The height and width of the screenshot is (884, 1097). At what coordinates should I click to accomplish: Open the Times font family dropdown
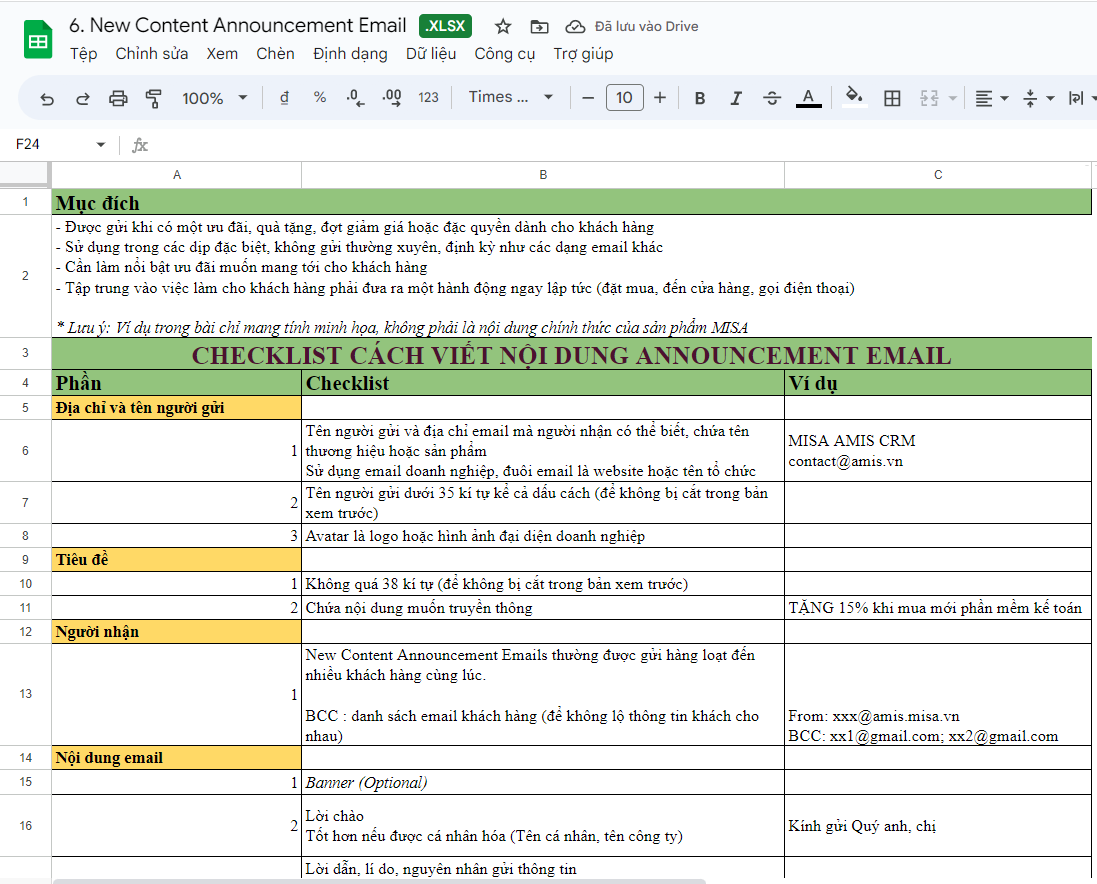[x=511, y=97]
